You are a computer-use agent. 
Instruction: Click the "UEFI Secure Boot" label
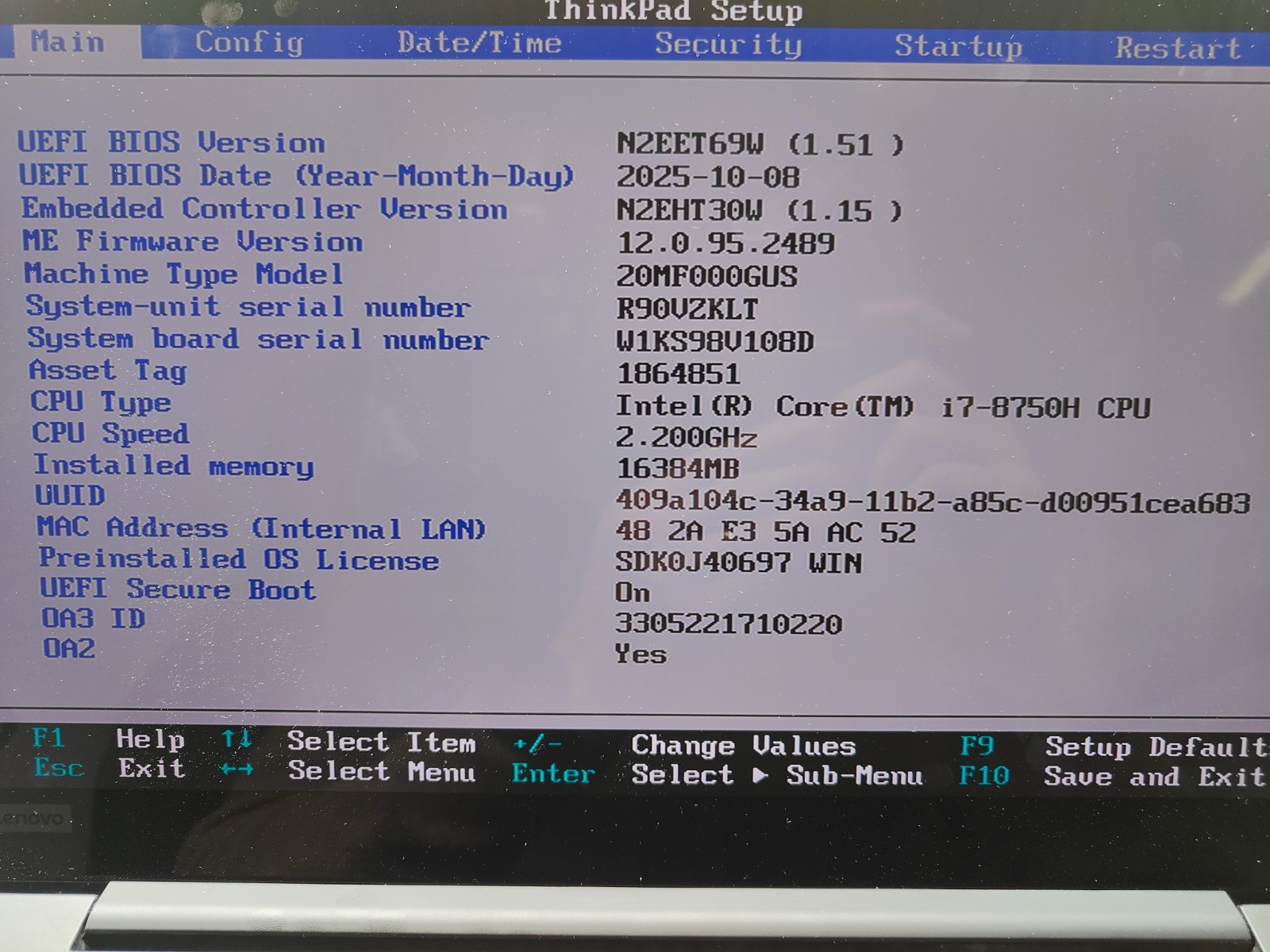tap(178, 589)
